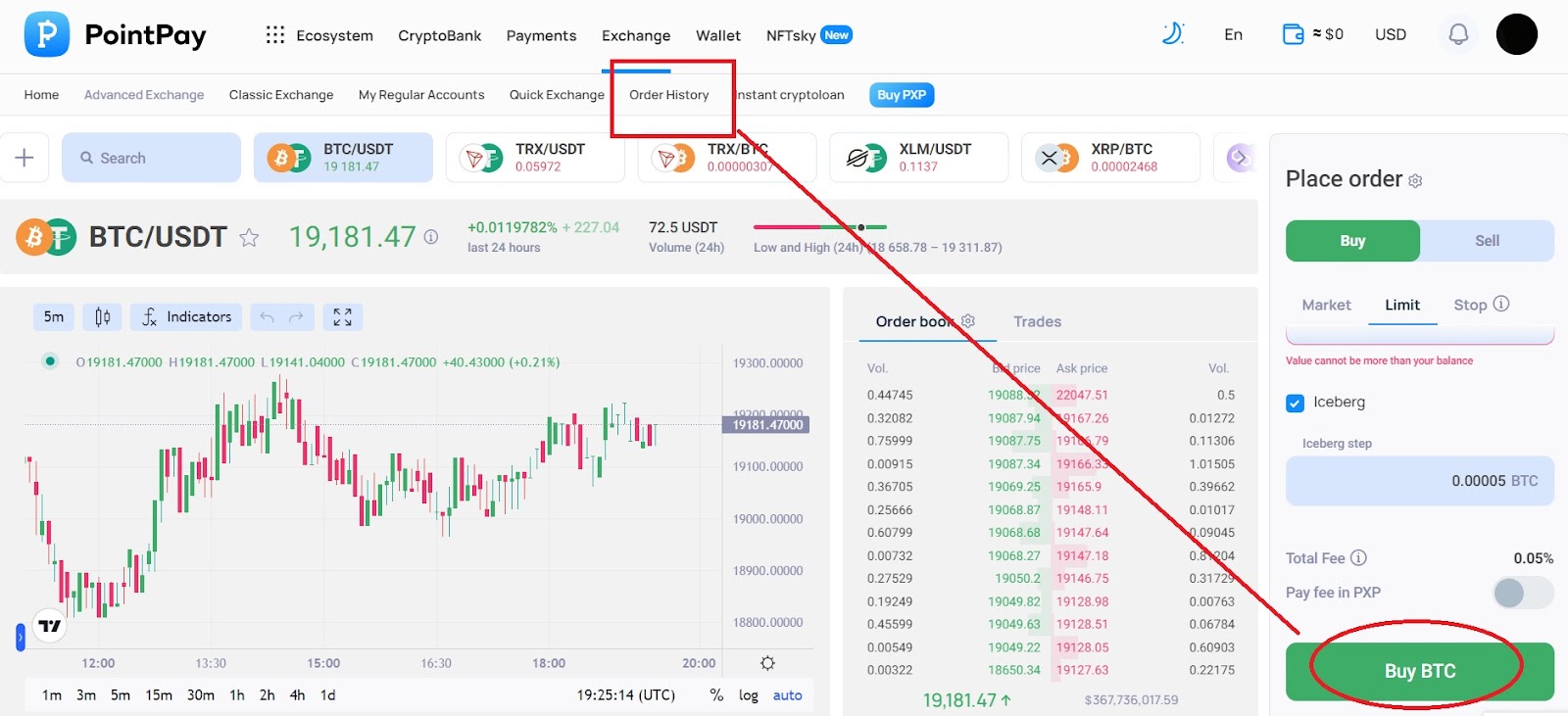
Task: Edit the Iceberg step 0.00005 BTC field
Action: click(x=1420, y=481)
